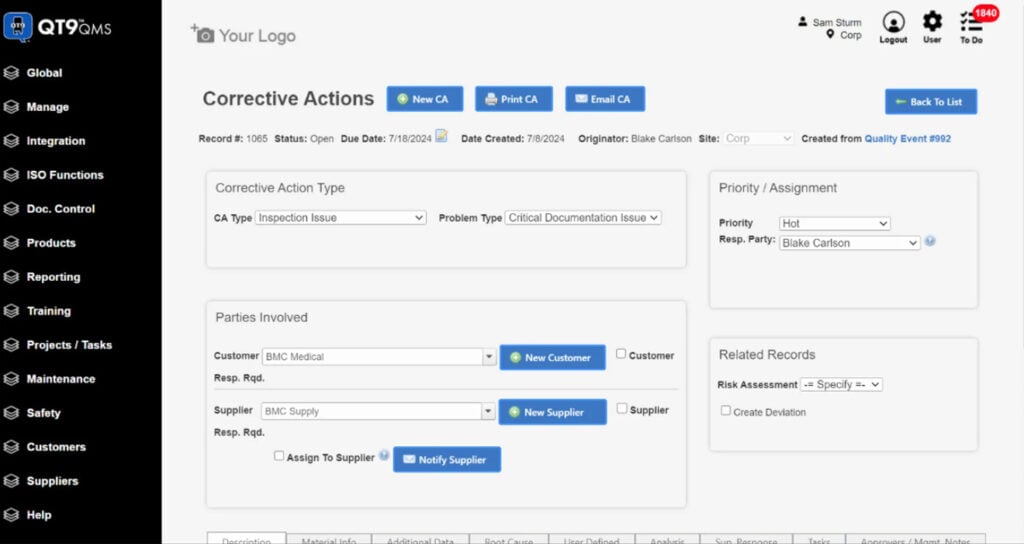Toggle Supplier Resp. Rqd. checkbox
Viewport: 1024px width, 544px height.
(x=622, y=408)
